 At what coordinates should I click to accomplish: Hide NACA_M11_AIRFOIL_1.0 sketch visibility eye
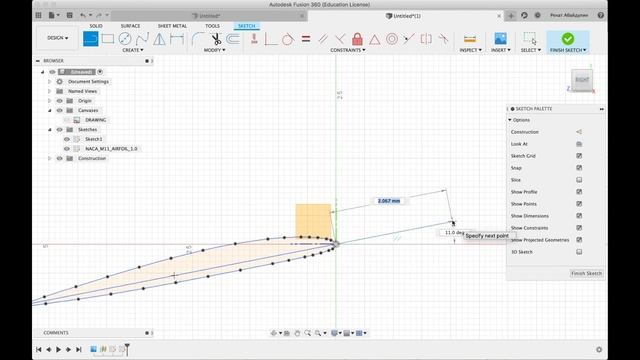pyautogui.click(x=67, y=149)
